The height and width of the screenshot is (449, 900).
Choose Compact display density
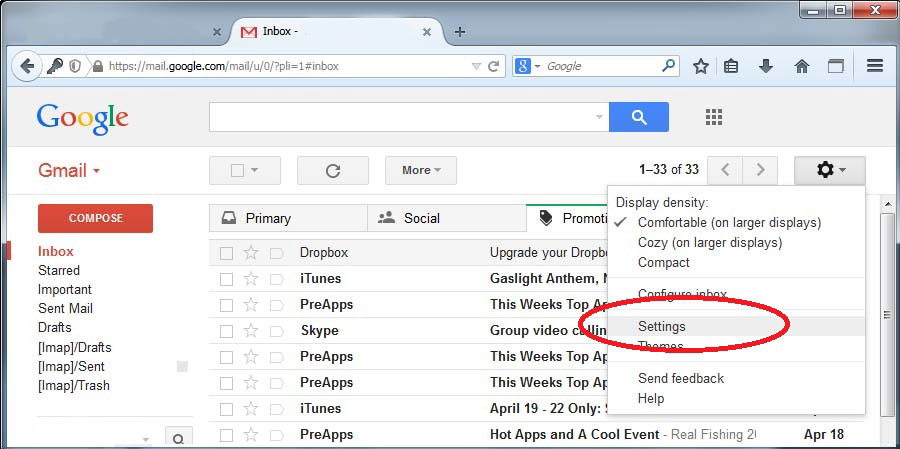[x=664, y=262]
